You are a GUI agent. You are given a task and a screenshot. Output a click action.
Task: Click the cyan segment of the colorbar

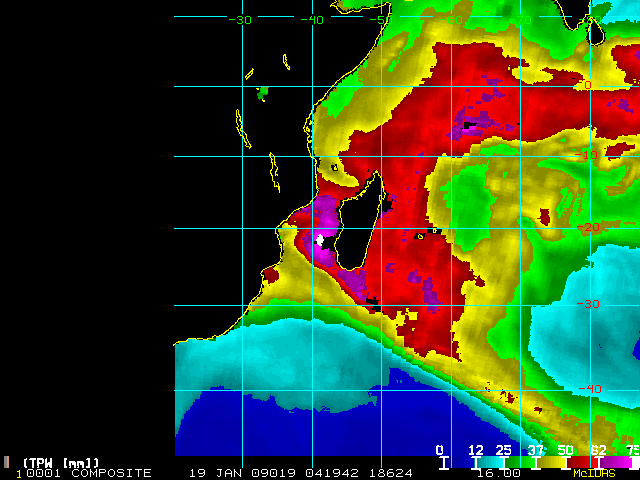(490, 462)
